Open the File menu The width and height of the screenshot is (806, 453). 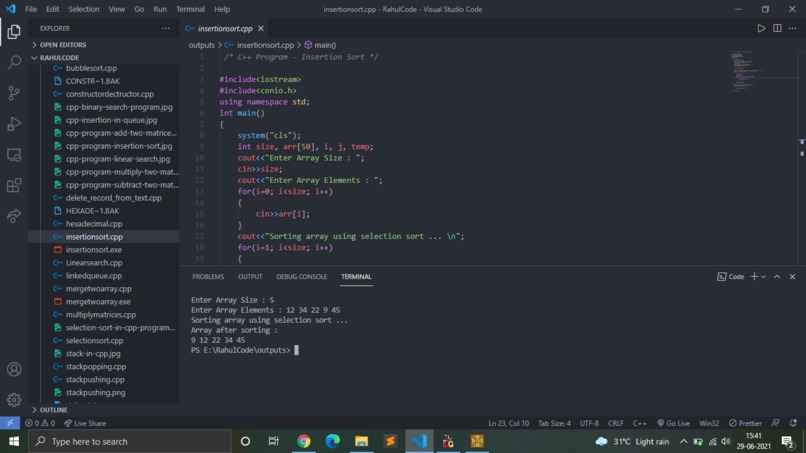(31, 9)
